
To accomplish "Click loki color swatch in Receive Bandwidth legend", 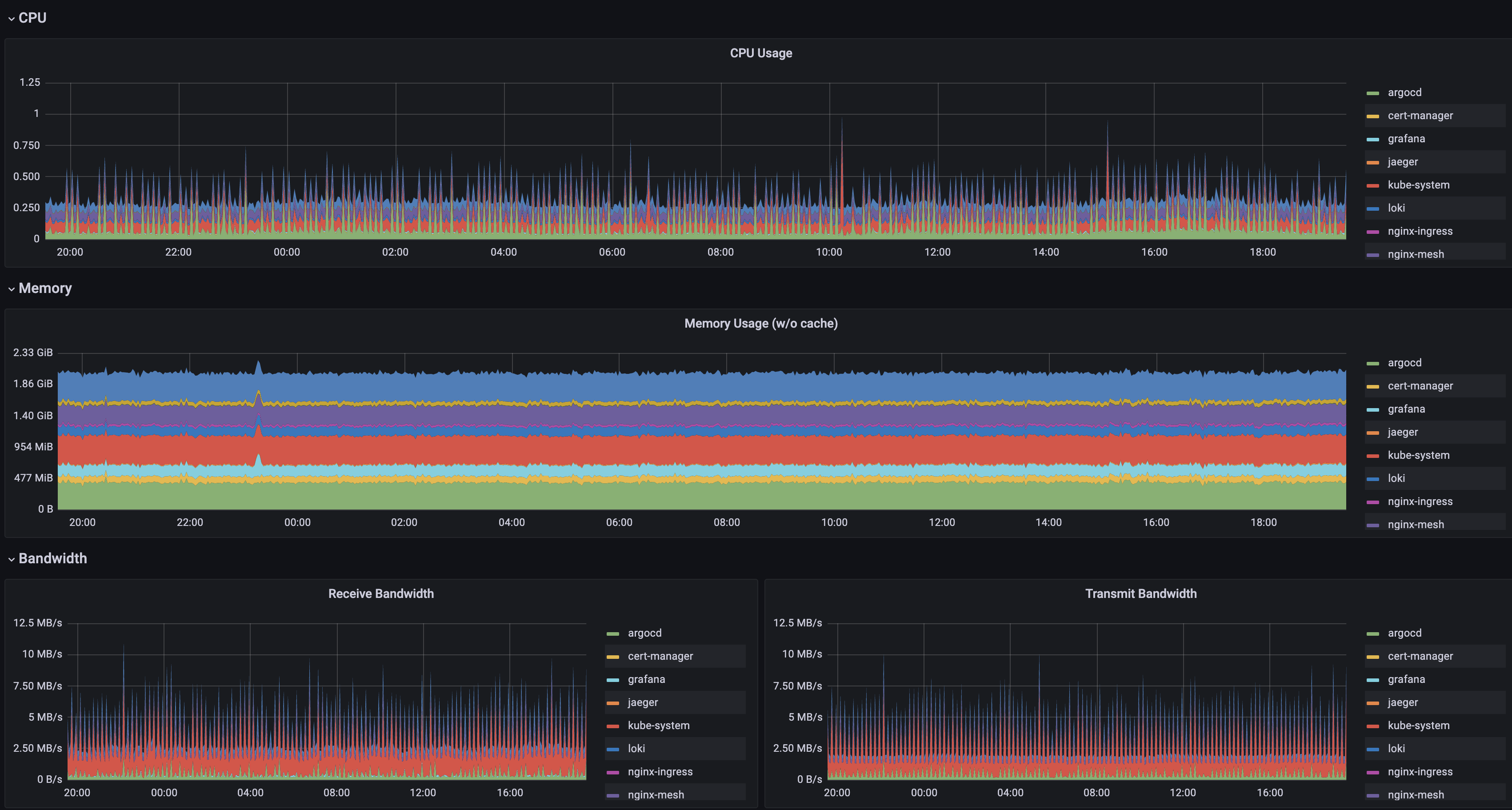I will pyautogui.click(x=613, y=750).
